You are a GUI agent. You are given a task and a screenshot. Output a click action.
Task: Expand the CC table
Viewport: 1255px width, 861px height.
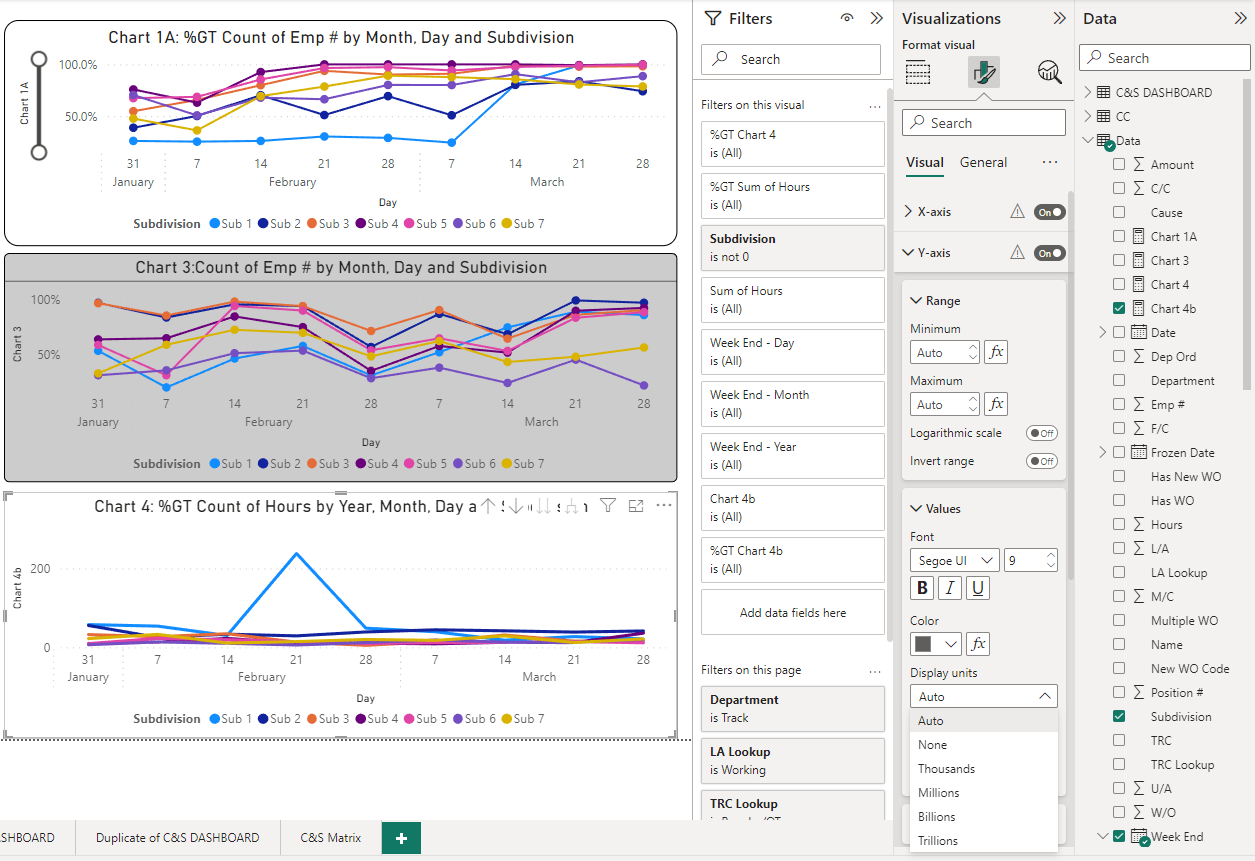click(x=1087, y=116)
